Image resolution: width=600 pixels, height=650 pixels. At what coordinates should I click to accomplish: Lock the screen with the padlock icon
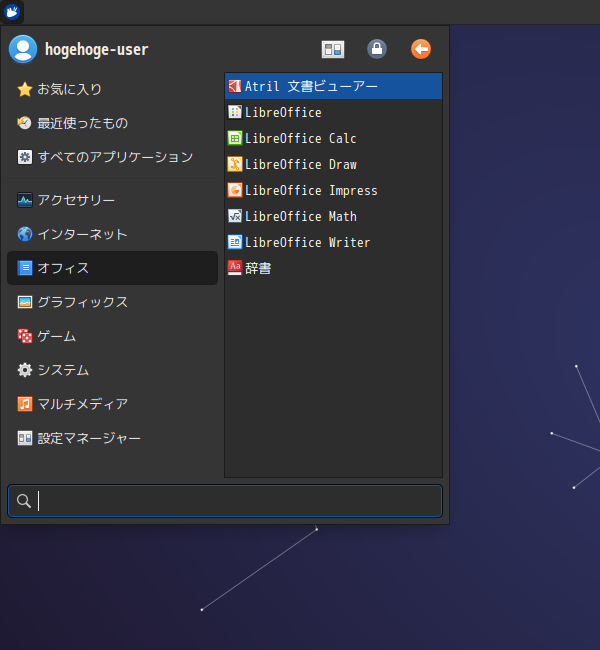coord(377,49)
